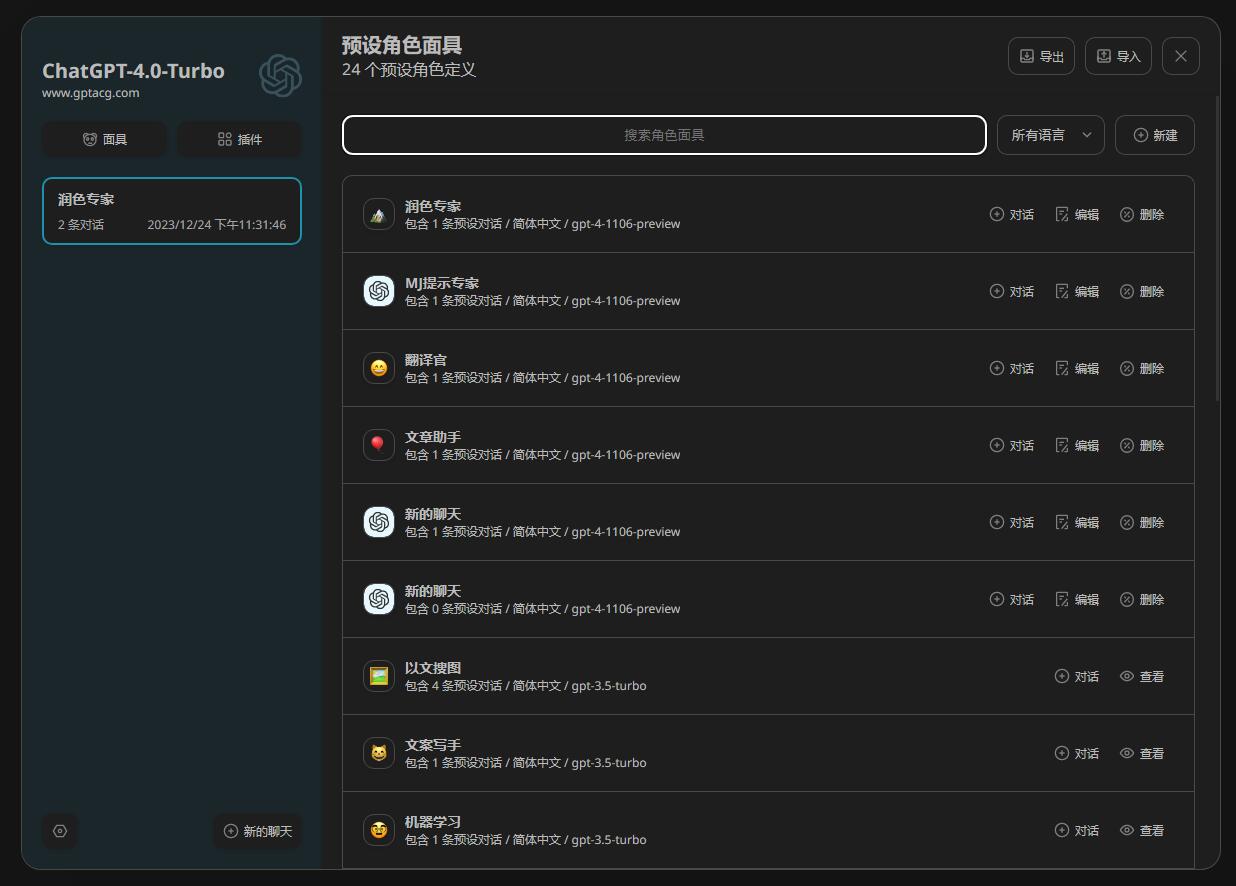Screen dimensions: 1236x886
Task: View the 机器学习 mask details
Action: (1142, 830)
